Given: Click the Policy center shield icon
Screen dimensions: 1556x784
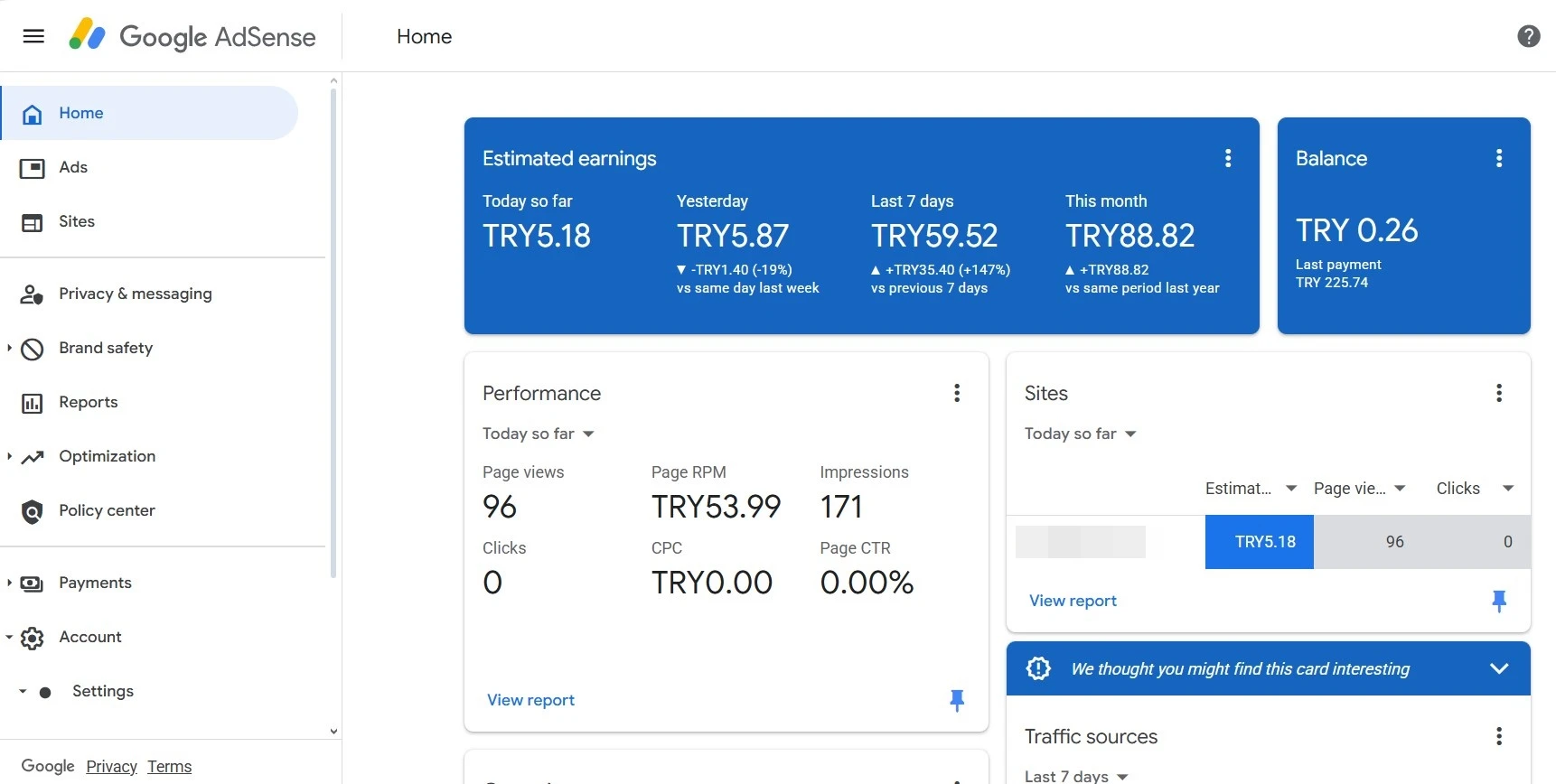Looking at the screenshot, I should tap(33, 511).
